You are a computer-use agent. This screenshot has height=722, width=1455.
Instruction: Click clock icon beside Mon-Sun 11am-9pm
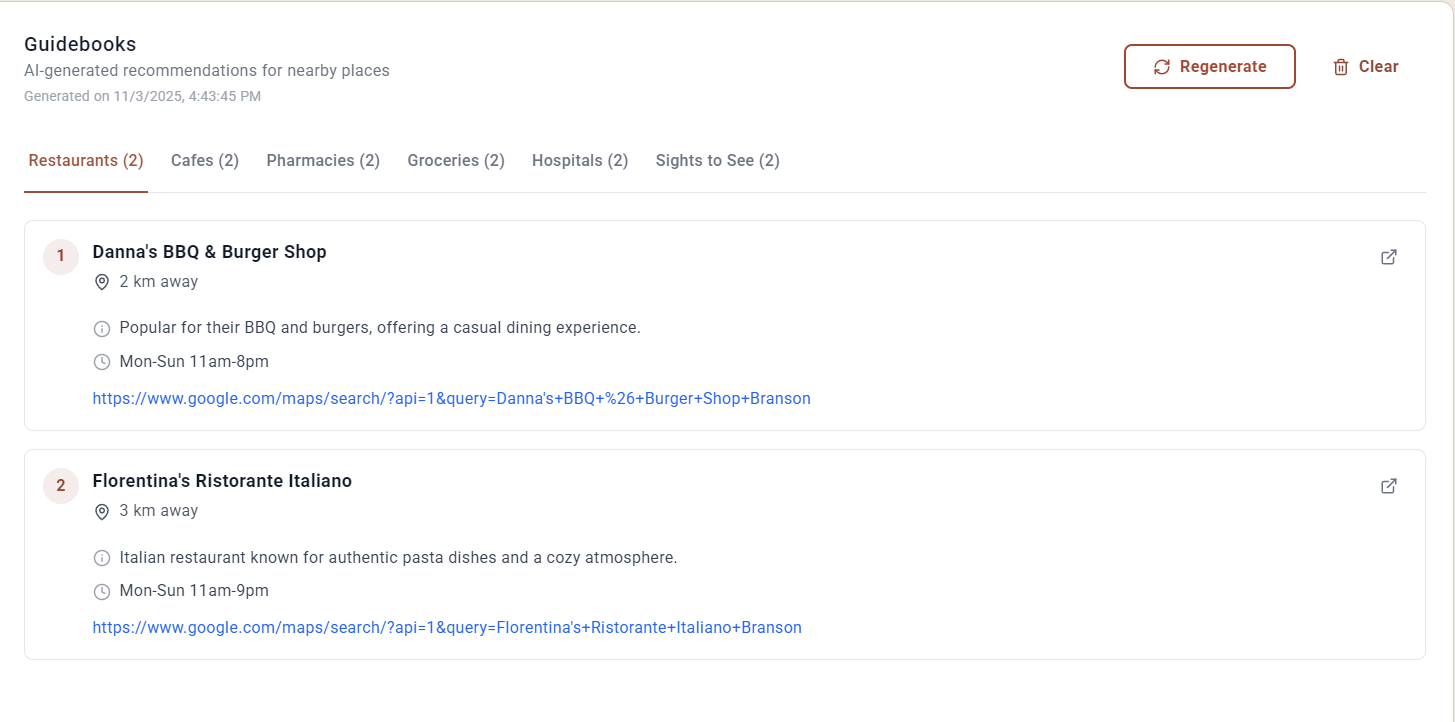coord(101,591)
